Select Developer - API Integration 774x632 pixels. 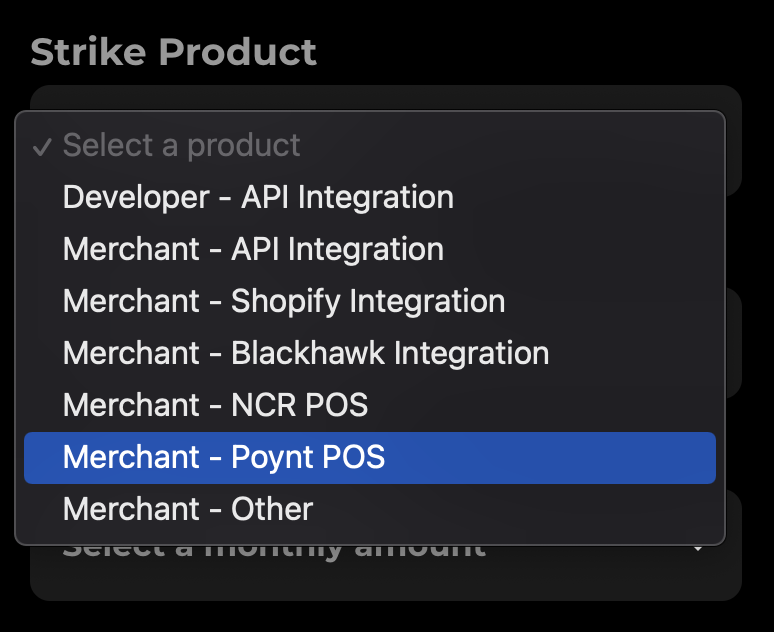(x=370, y=197)
